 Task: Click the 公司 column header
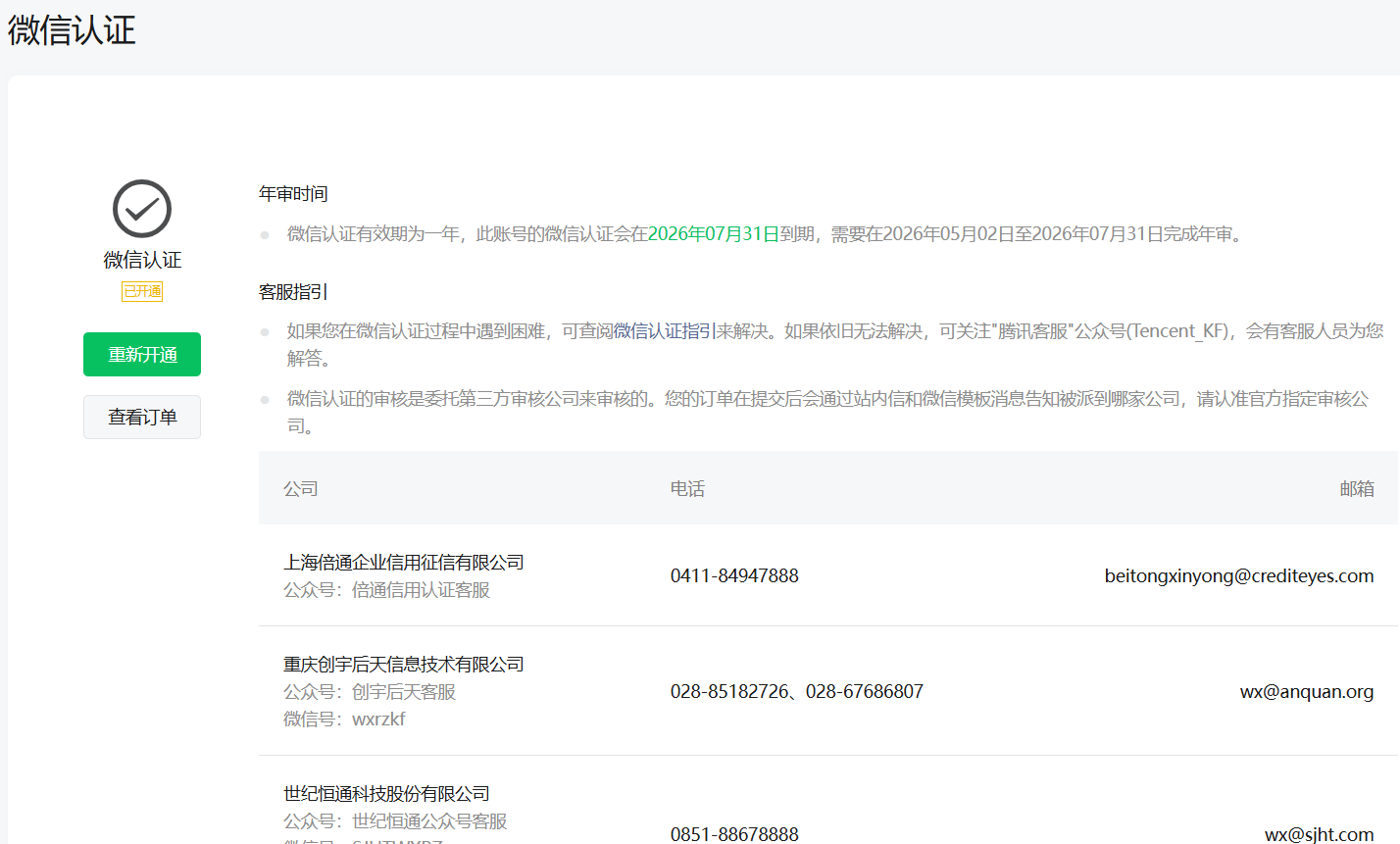[x=301, y=488]
